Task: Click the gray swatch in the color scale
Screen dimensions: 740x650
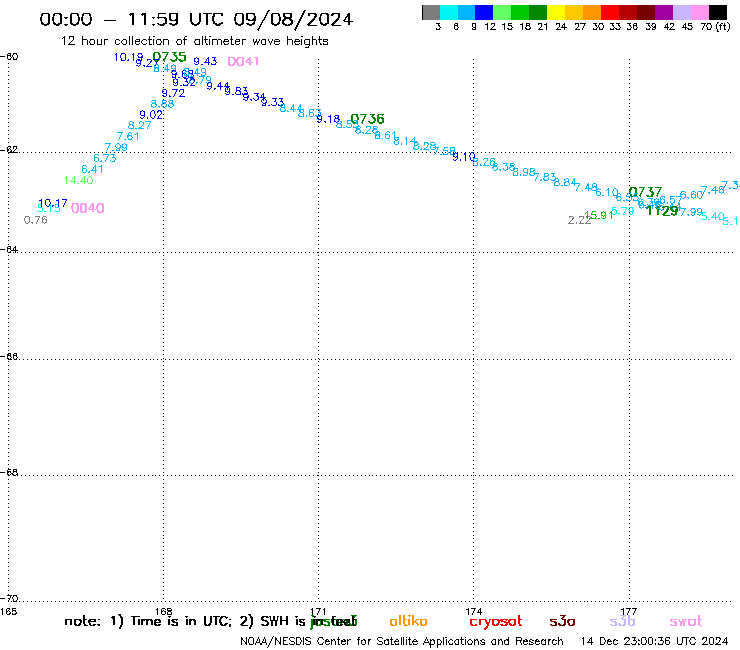Action: coord(431,12)
